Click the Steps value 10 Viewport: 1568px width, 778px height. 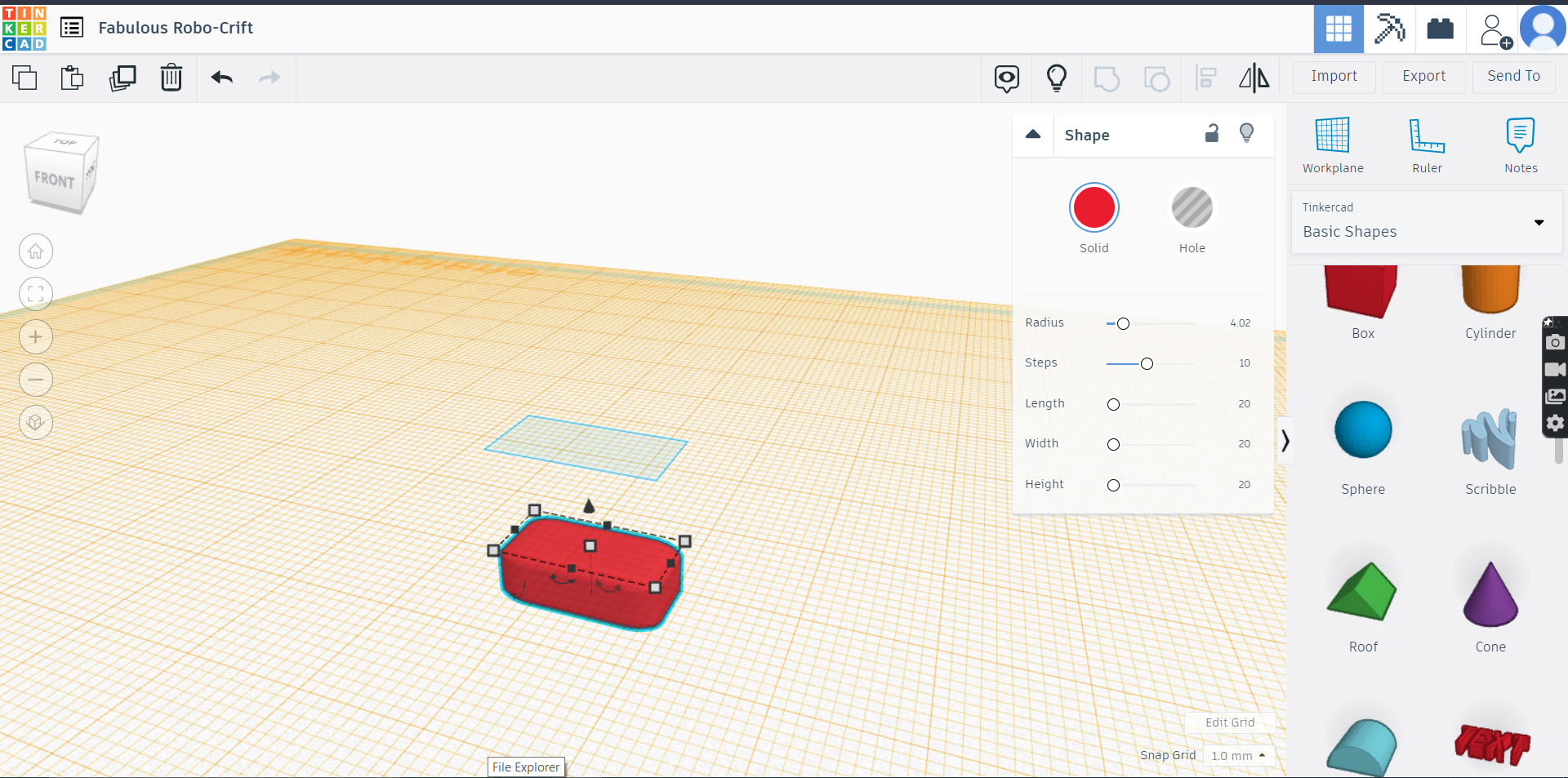pos(1245,363)
